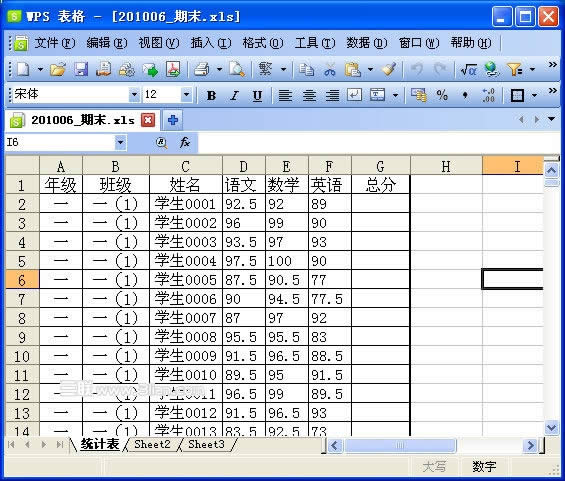Toggle Bold formatting
The height and width of the screenshot is (481, 565).
(x=211, y=95)
